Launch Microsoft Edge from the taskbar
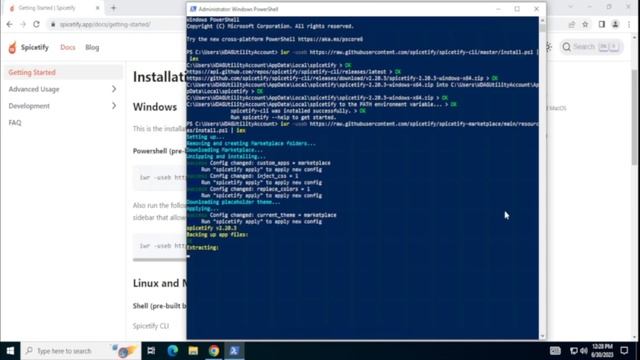The height and width of the screenshot is (360, 640). pos(173,351)
